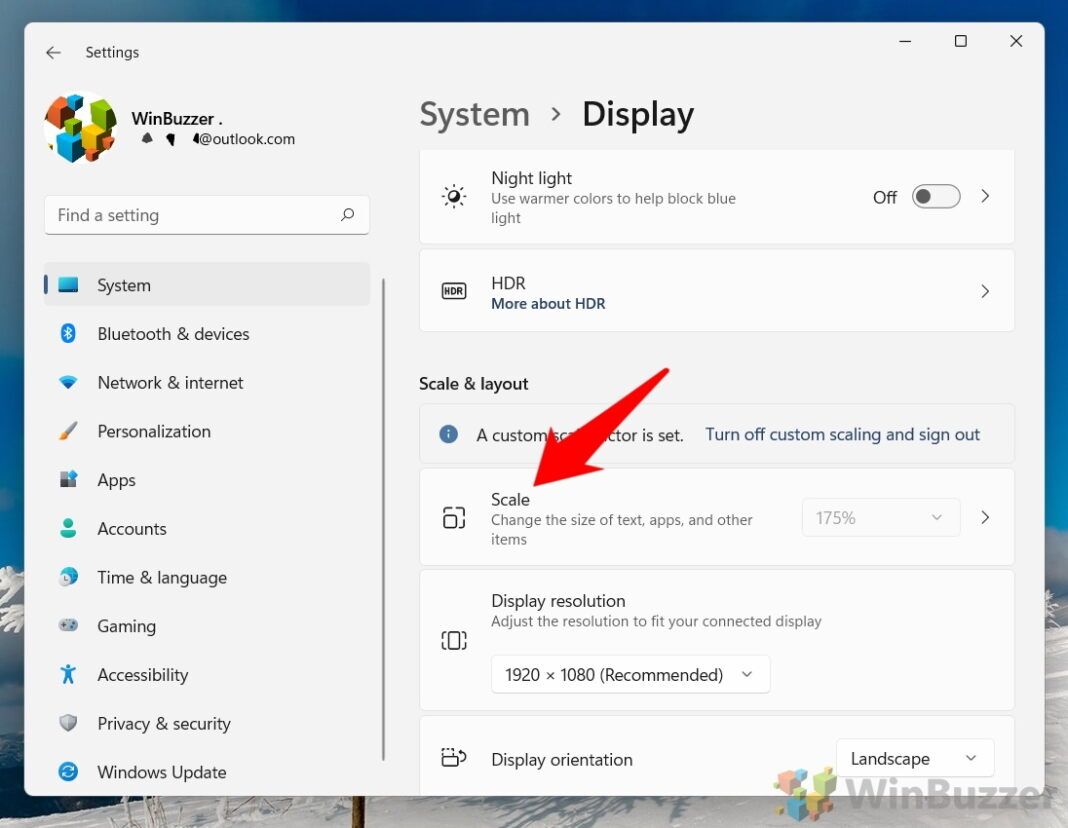
Task: Click the sidebar vertical scrollbar
Action: point(383,519)
